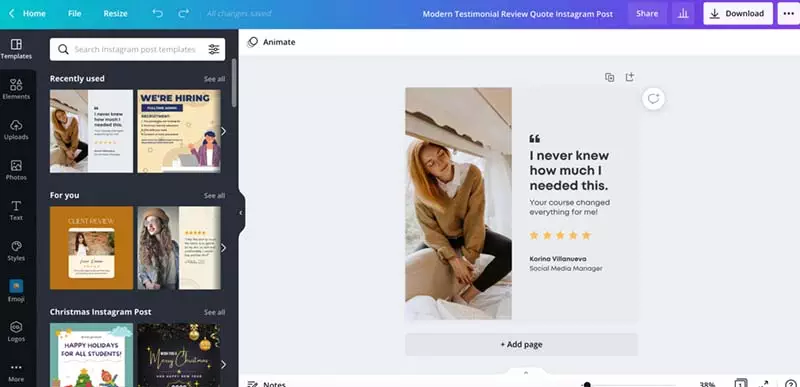Duplicate the page using copy icon
Viewport: 800px width, 387px height.
click(610, 78)
